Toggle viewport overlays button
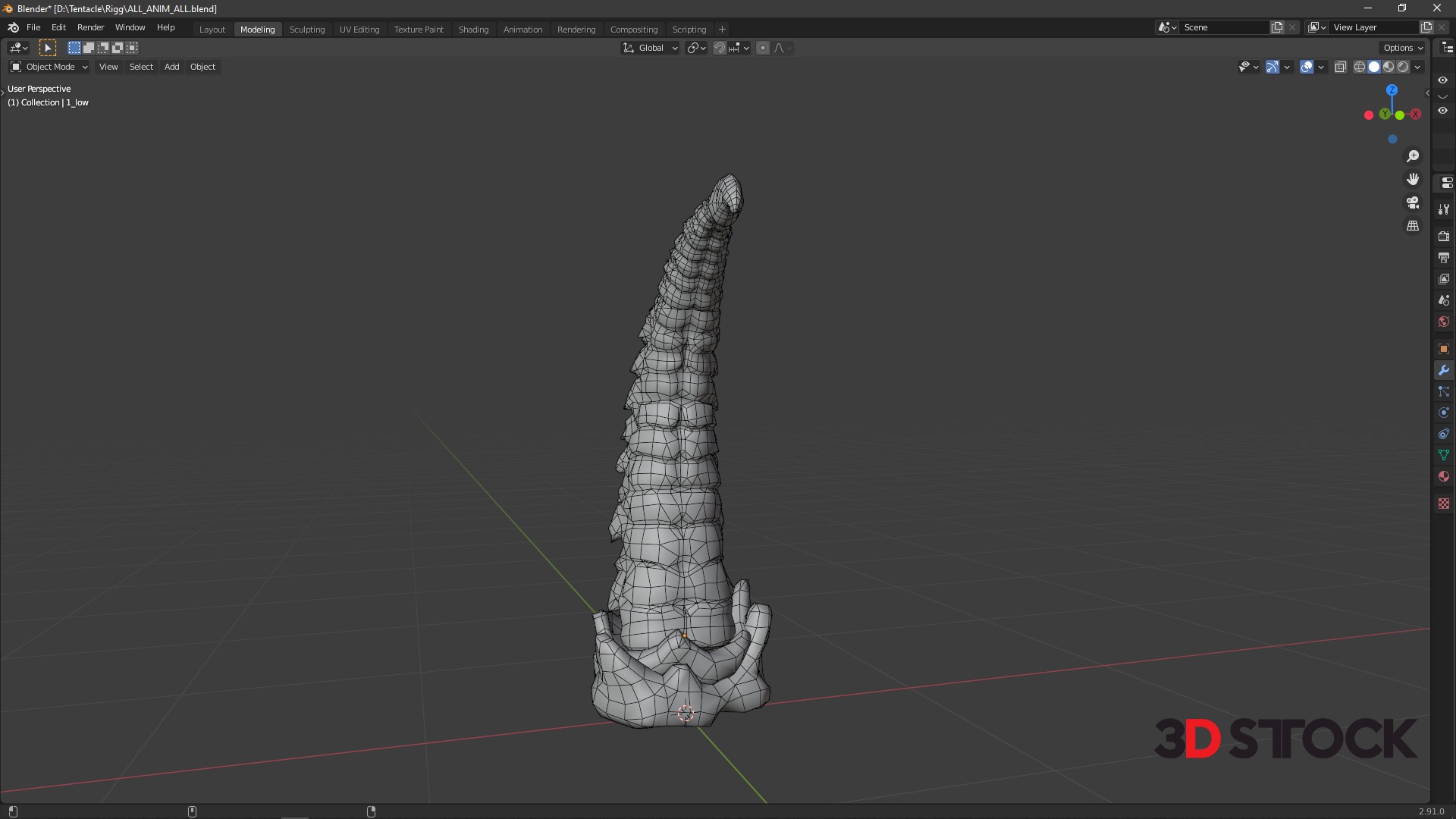The width and height of the screenshot is (1456, 819). tap(1307, 67)
